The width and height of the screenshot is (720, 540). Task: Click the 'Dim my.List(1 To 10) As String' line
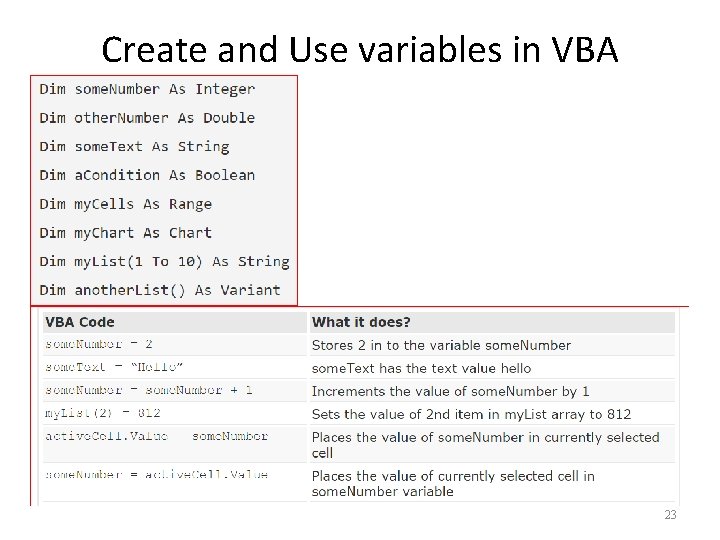[164, 262]
